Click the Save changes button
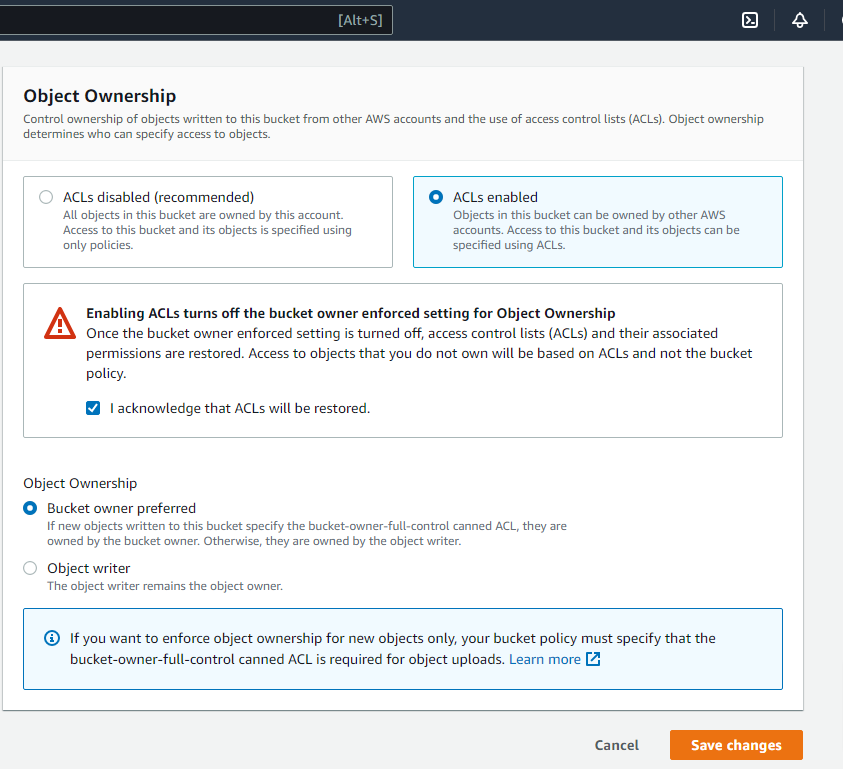 (736, 745)
